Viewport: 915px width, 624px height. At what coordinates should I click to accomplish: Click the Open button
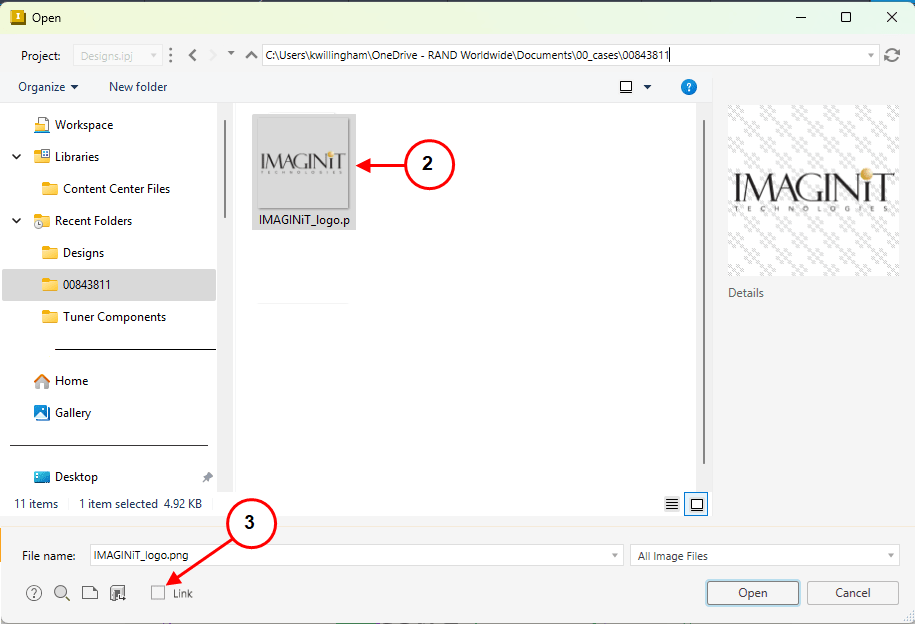(x=753, y=593)
